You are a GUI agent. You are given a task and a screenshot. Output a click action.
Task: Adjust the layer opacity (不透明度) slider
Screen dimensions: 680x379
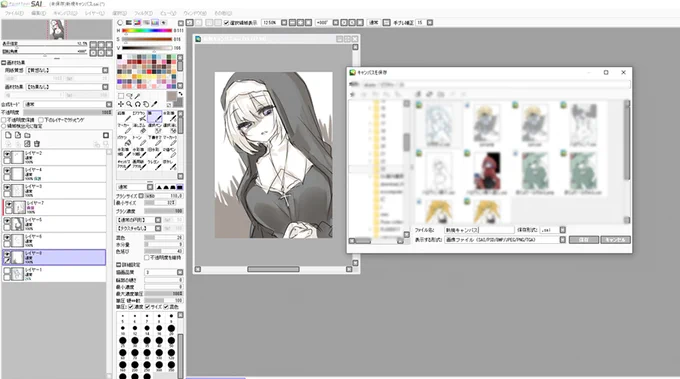[67, 112]
